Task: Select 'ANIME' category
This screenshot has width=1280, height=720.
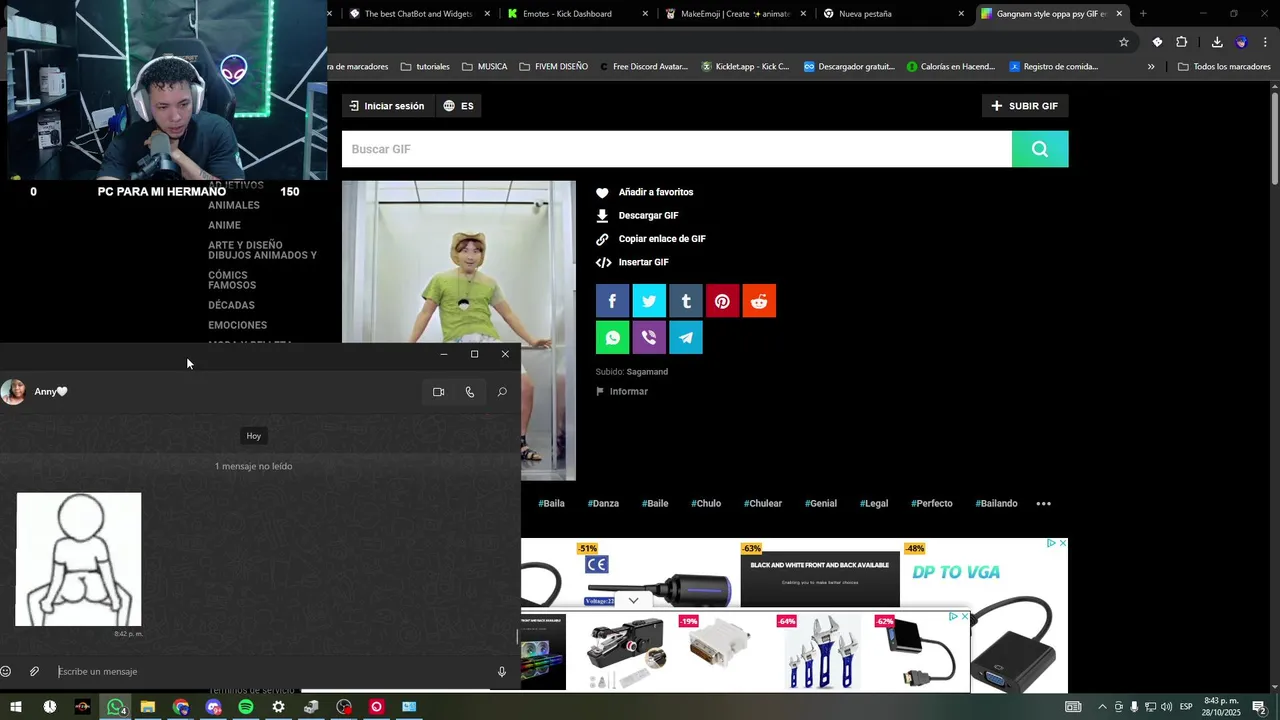Action: click(224, 225)
